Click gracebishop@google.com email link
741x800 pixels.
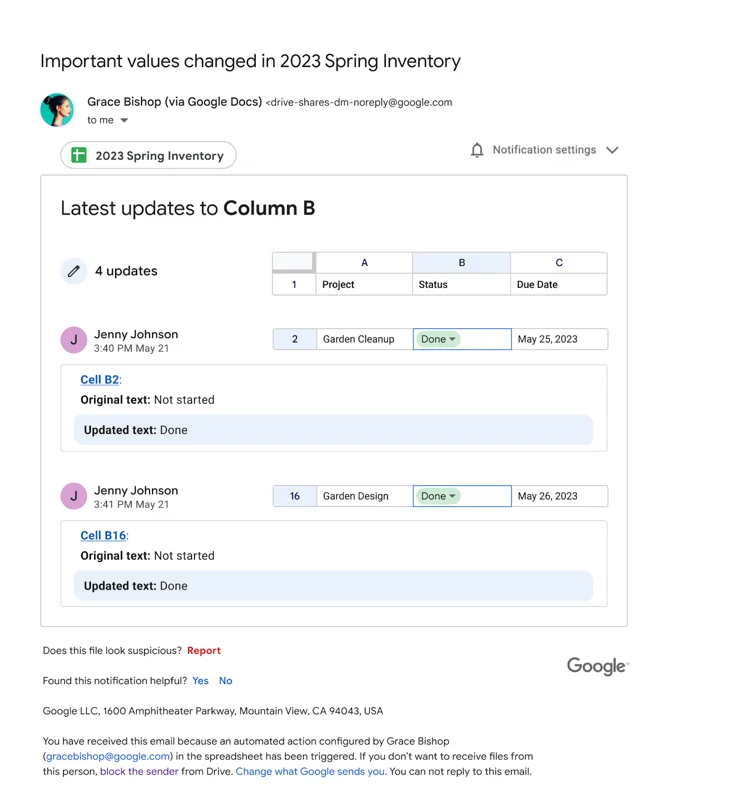tap(108, 756)
